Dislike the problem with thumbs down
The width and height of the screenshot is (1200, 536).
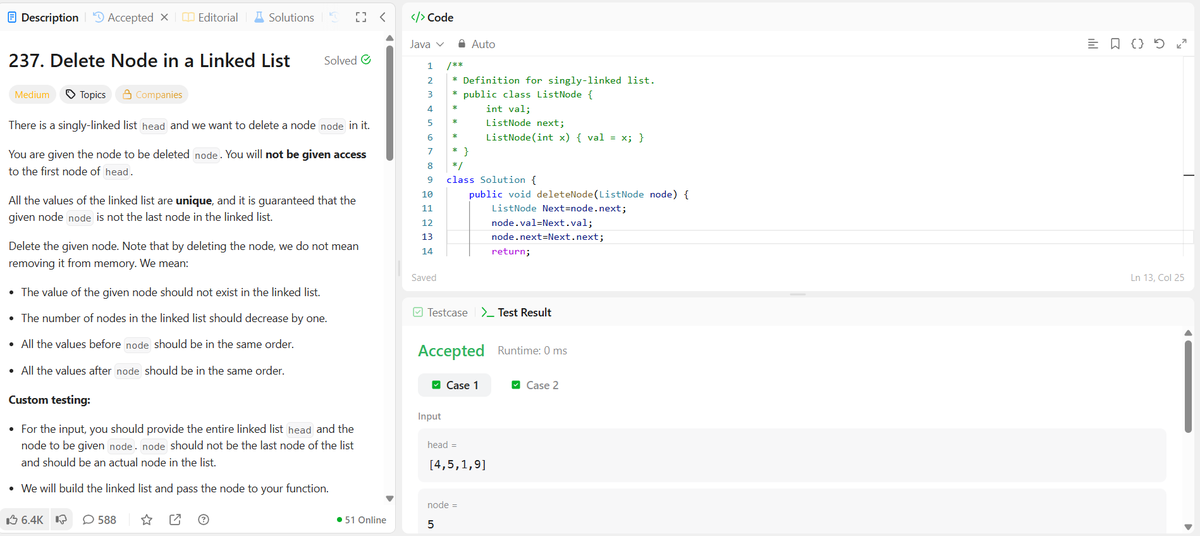click(60, 520)
